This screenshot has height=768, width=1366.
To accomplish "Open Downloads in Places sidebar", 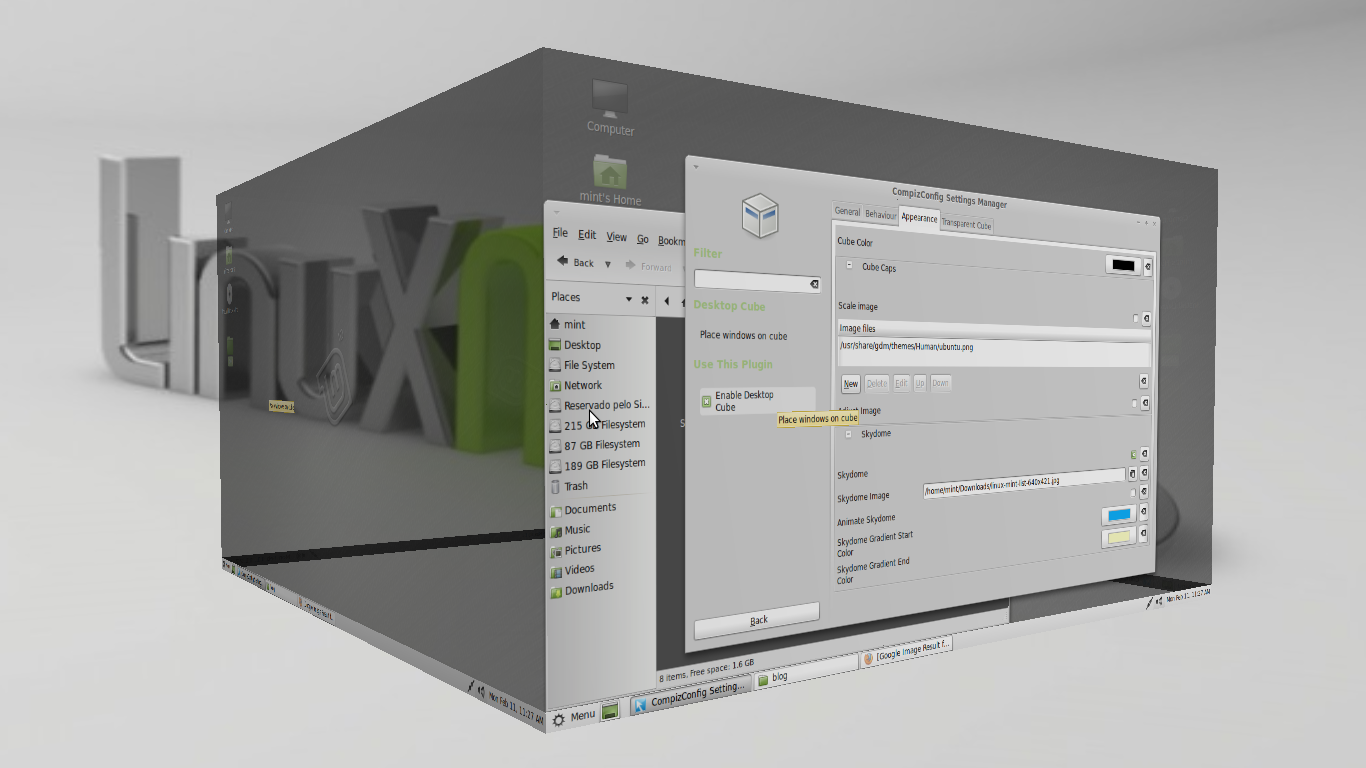I will (582, 588).
